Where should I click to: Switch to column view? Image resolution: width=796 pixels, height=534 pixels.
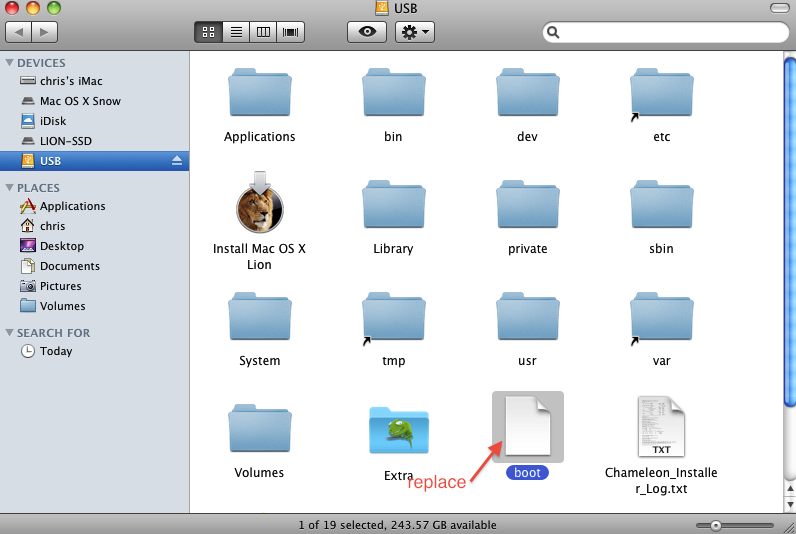pos(263,32)
